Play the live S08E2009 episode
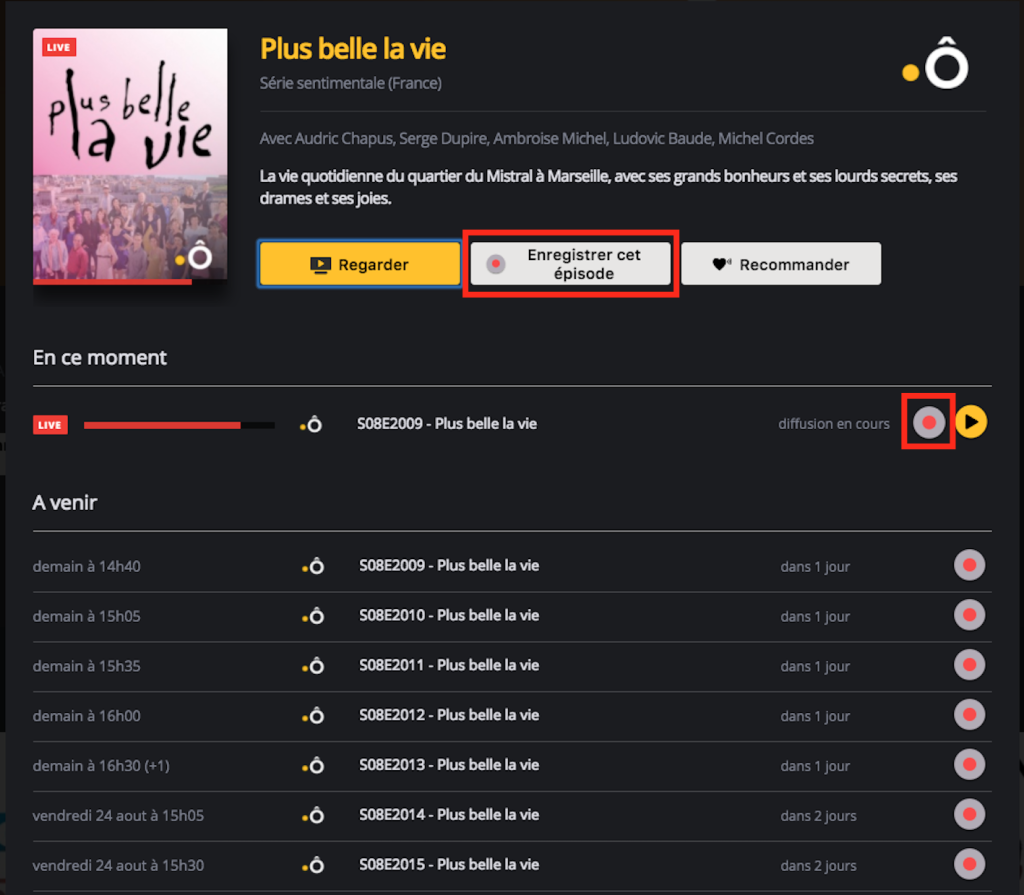The height and width of the screenshot is (895, 1024). 971,422
